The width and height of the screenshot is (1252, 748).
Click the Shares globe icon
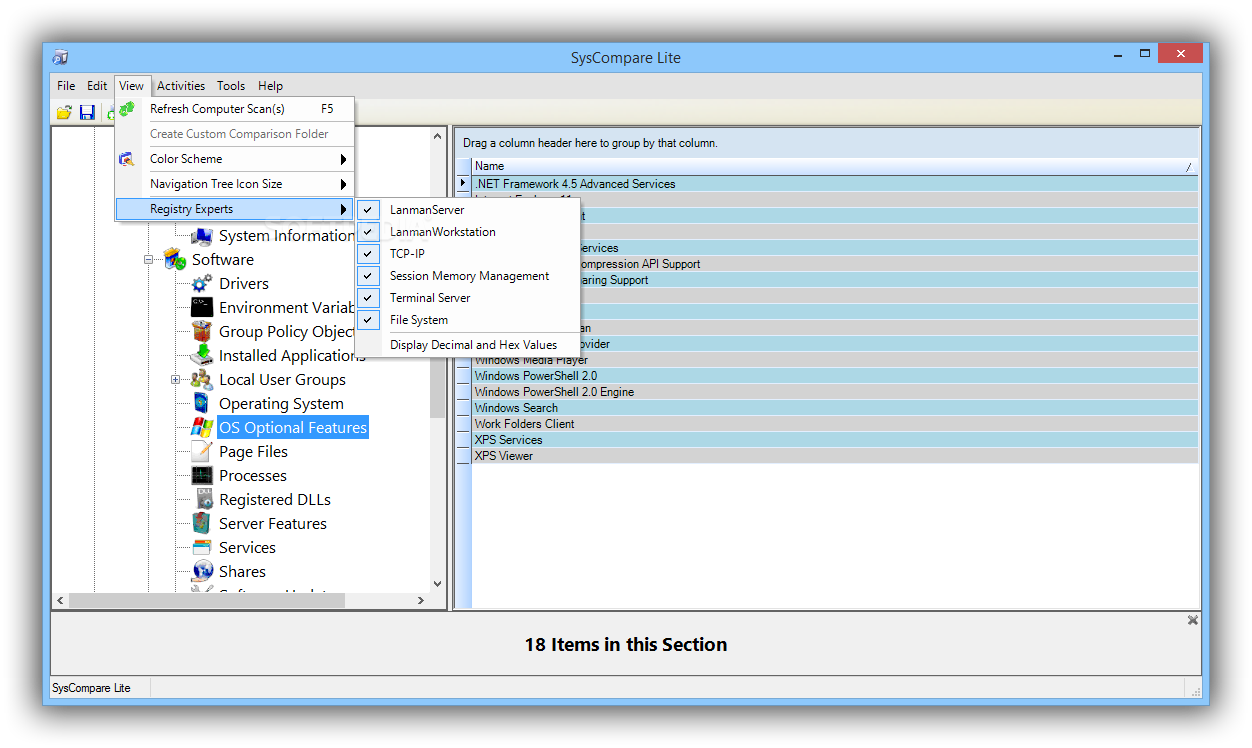pos(202,572)
